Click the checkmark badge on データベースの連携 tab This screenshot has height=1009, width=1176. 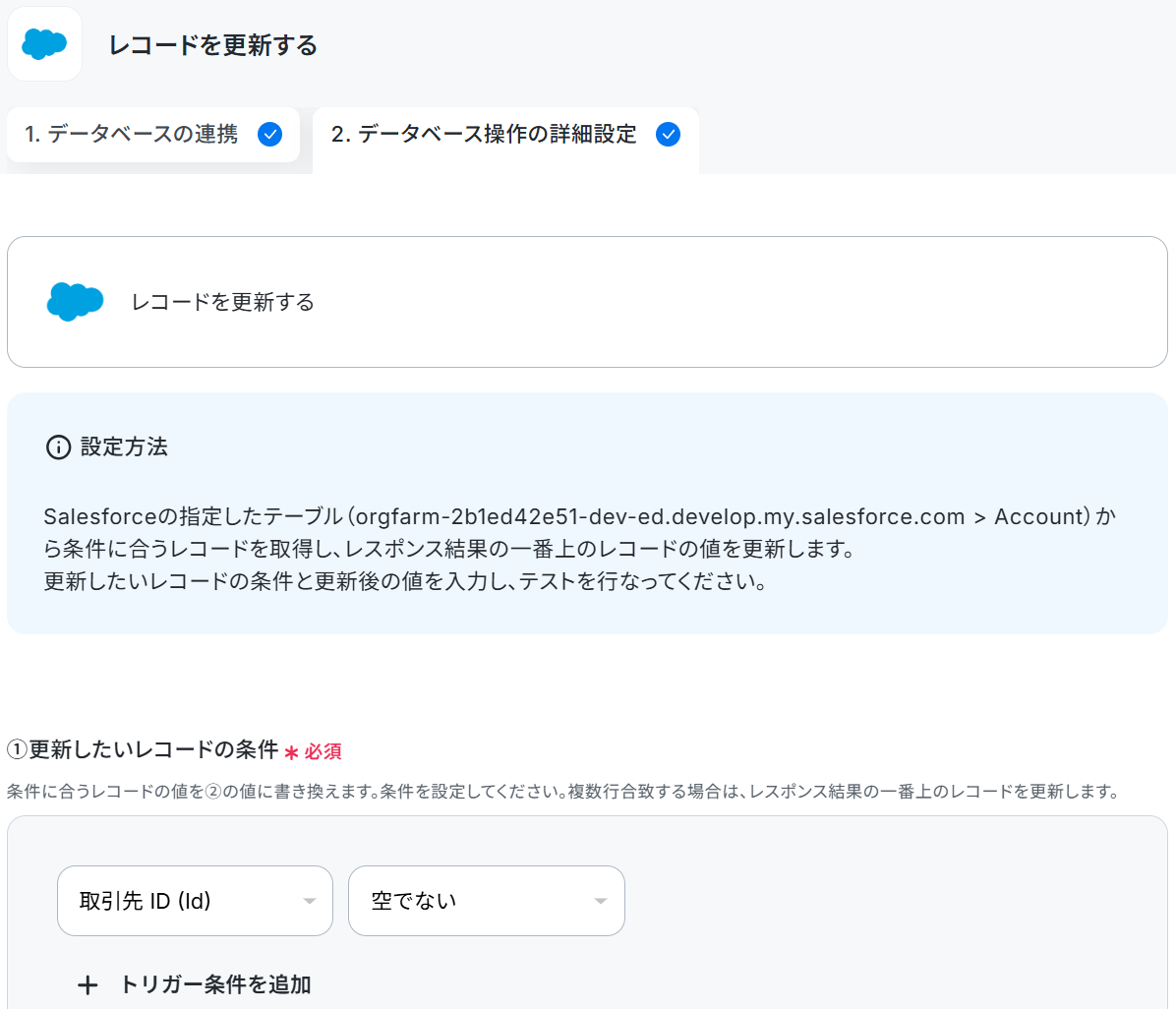270,135
